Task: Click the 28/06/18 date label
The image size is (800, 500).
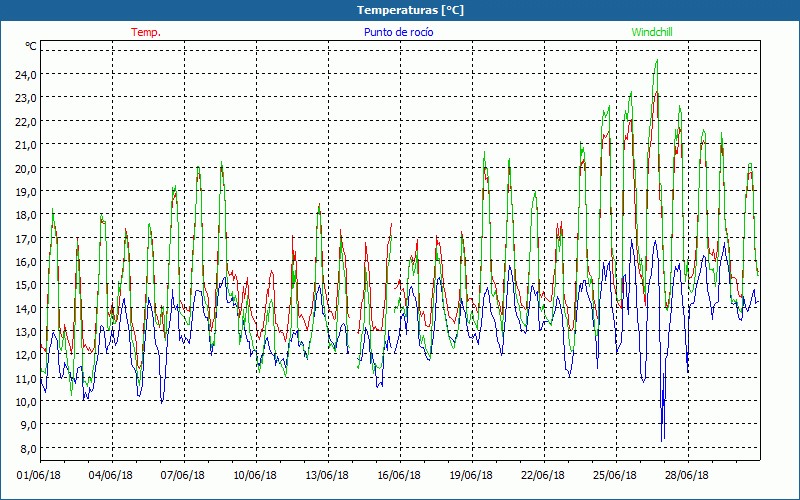Action: click(687, 475)
